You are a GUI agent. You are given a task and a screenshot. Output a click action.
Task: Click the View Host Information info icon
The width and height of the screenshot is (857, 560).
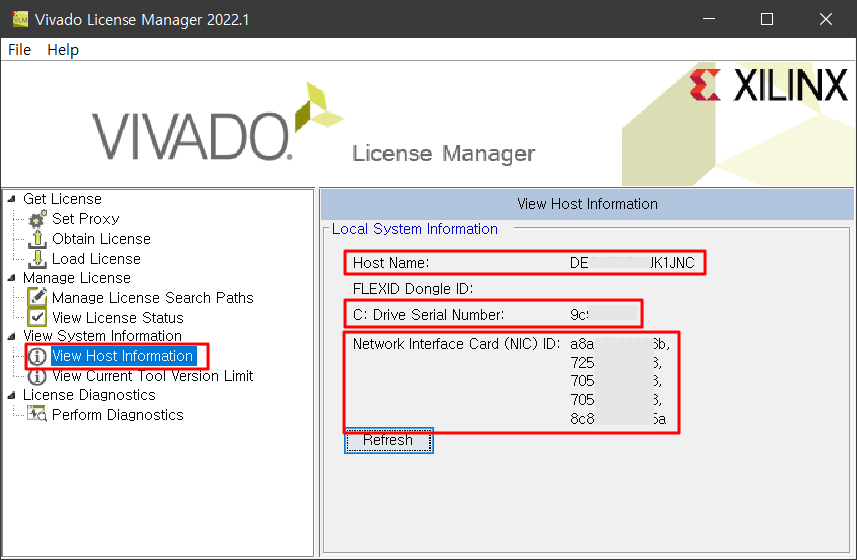coord(37,356)
